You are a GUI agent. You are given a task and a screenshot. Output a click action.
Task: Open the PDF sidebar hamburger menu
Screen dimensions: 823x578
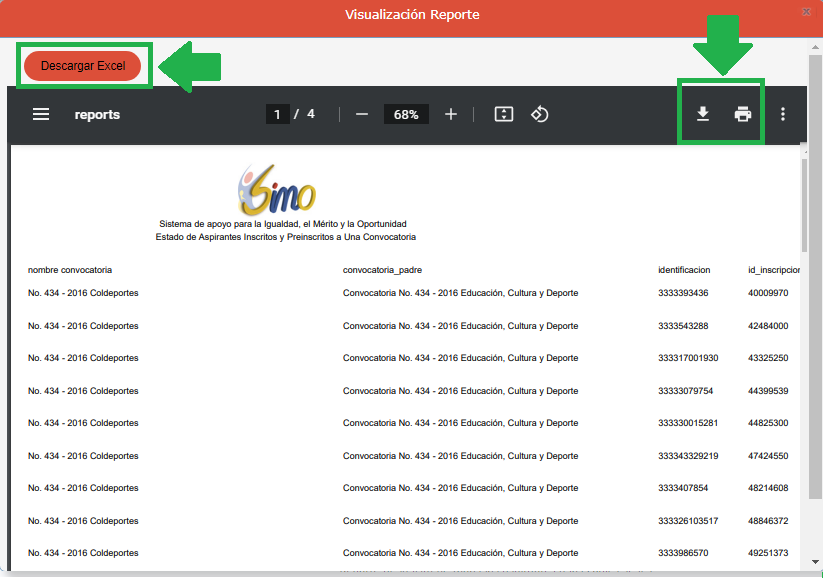41,114
